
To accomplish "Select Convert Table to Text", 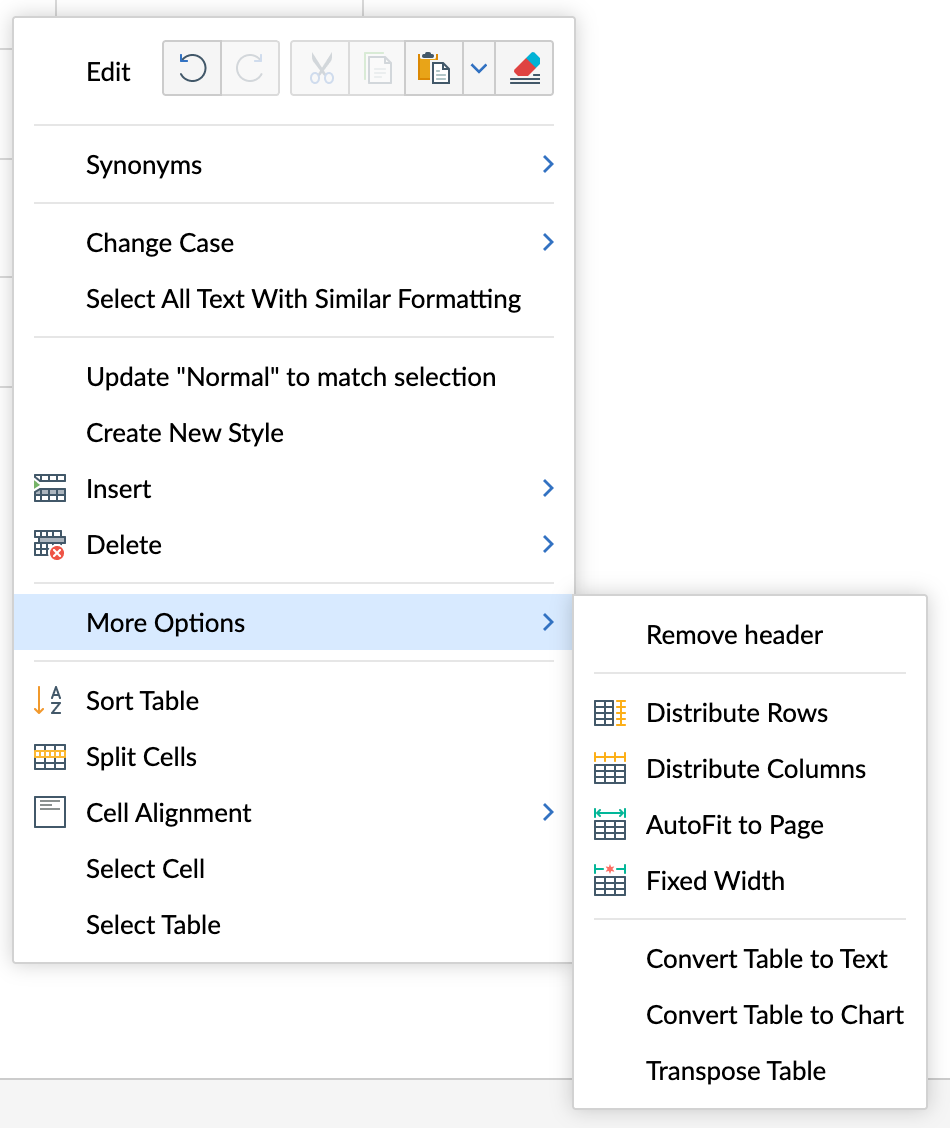I will coord(767,959).
